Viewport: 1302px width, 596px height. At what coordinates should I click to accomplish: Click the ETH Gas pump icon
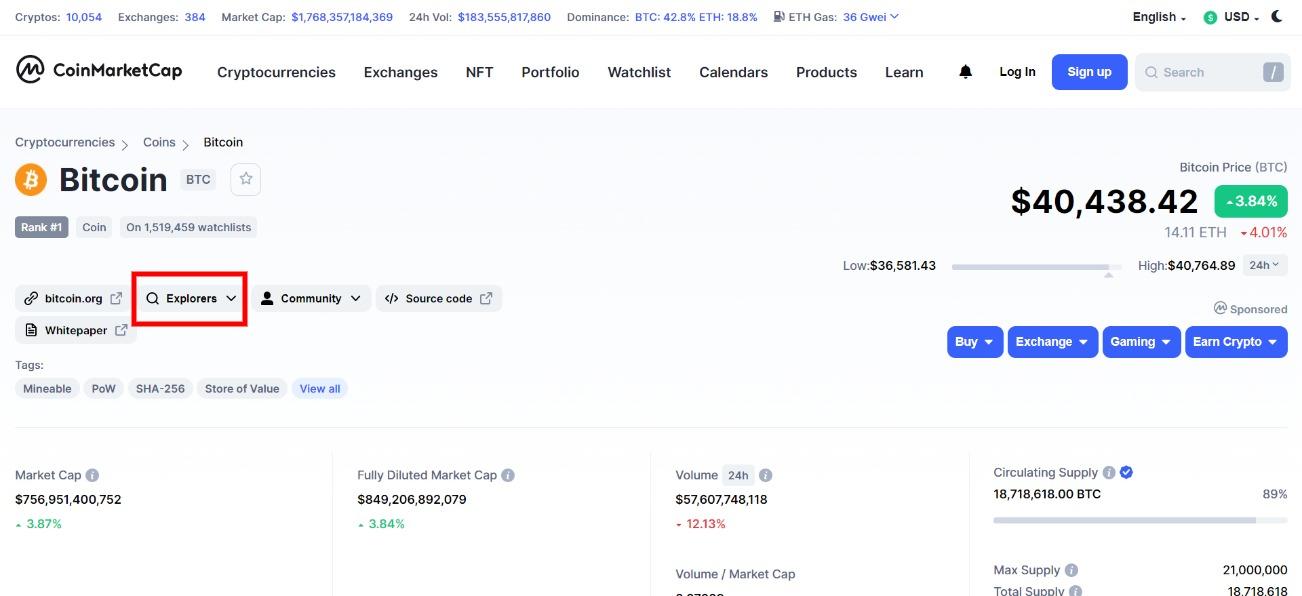[779, 17]
